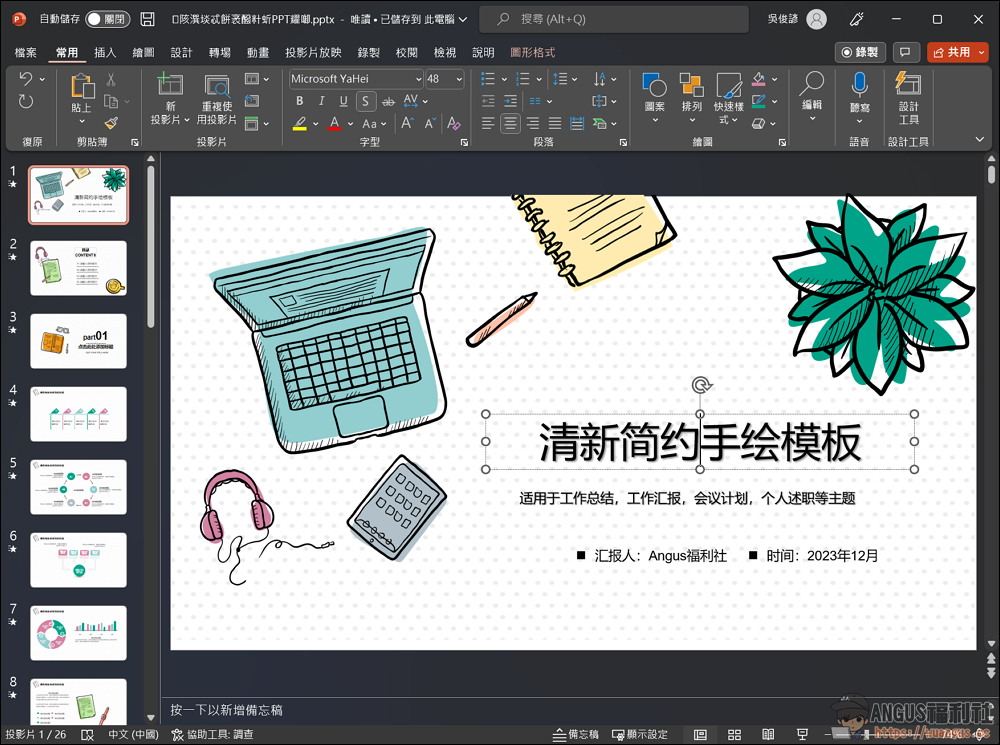
Task: Open the Arrange menu
Action: point(691,98)
